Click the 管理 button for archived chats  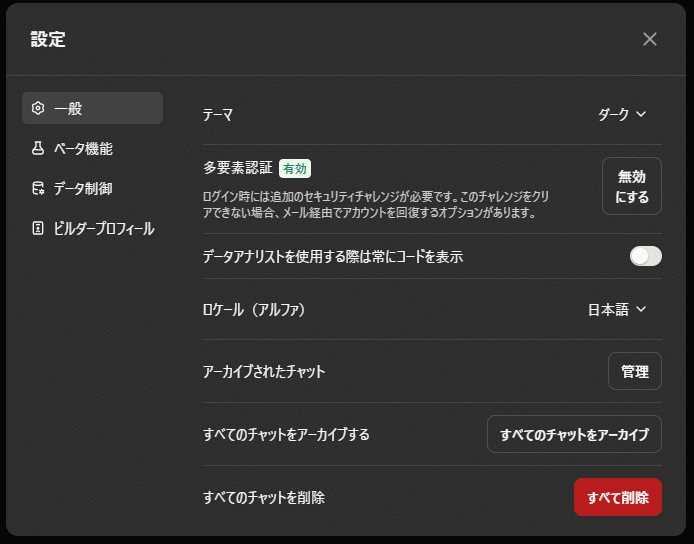635,371
